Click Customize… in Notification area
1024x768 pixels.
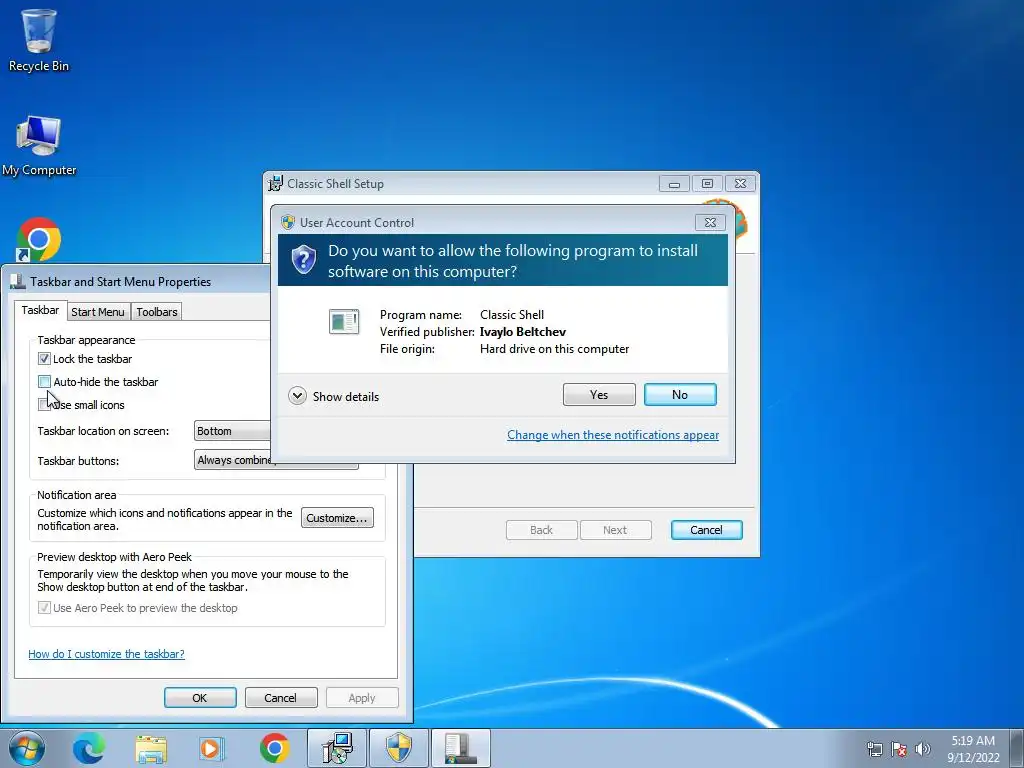pyautogui.click(x=337, y=518)
